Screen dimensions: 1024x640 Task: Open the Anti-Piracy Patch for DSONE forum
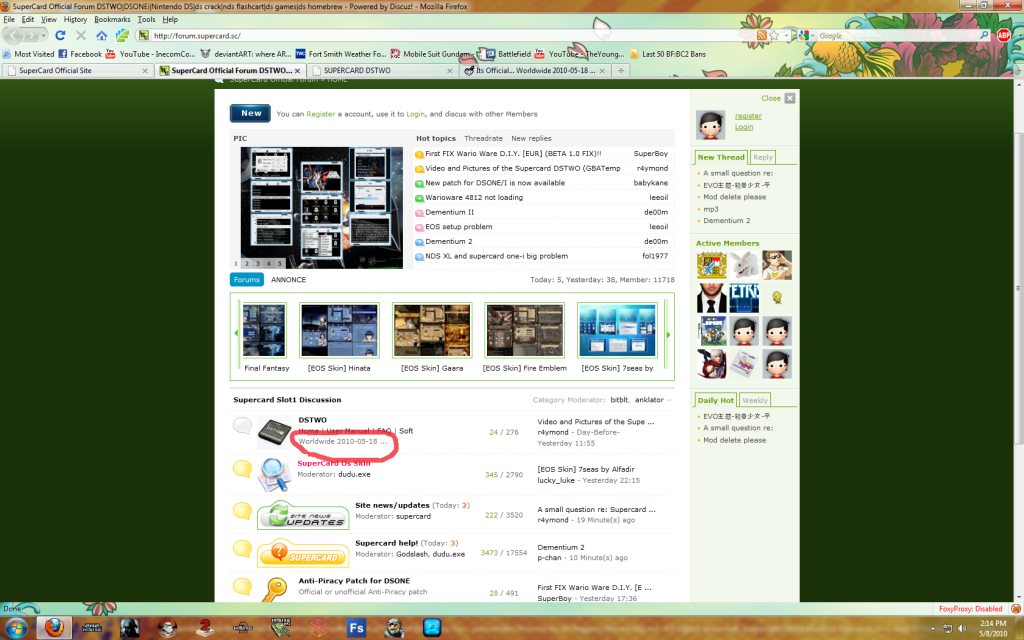click(354, 581)
